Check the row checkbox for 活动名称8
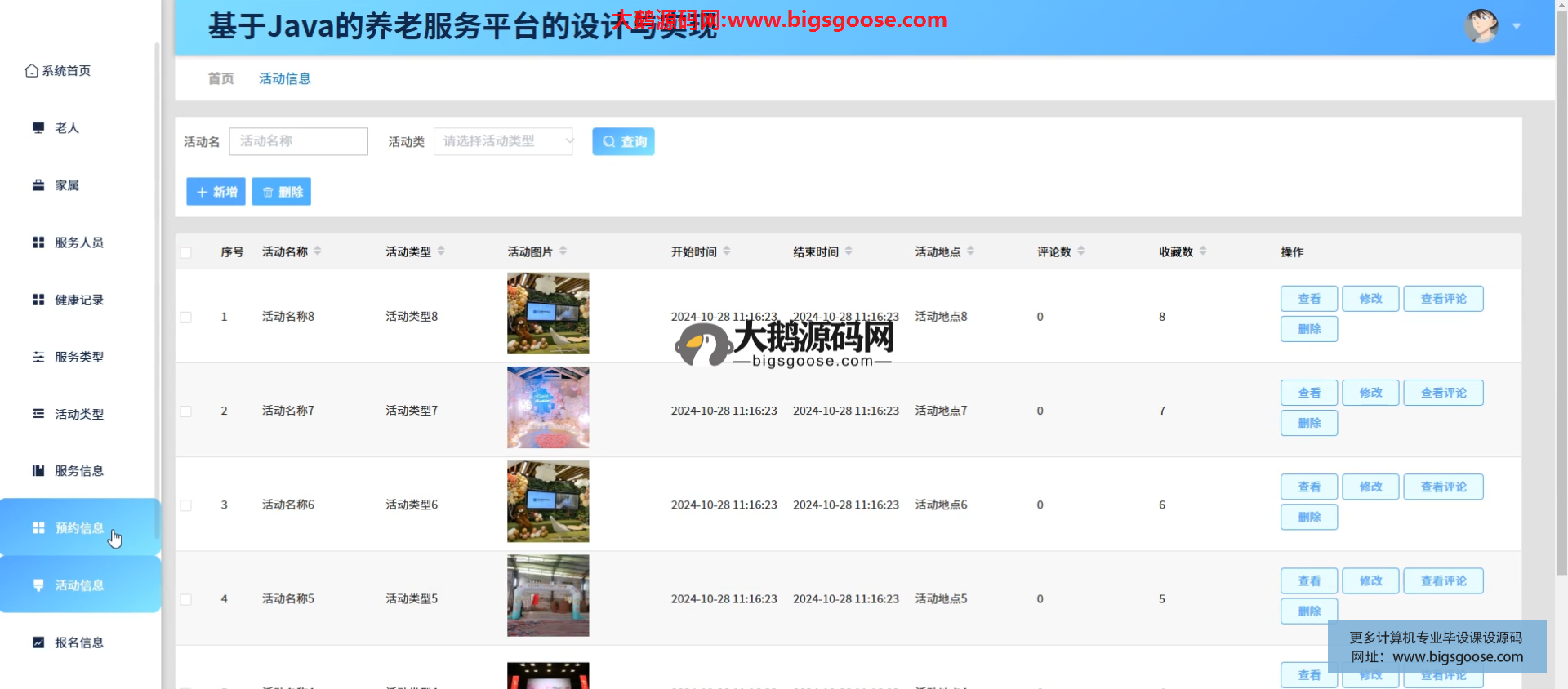 point(186,317)
